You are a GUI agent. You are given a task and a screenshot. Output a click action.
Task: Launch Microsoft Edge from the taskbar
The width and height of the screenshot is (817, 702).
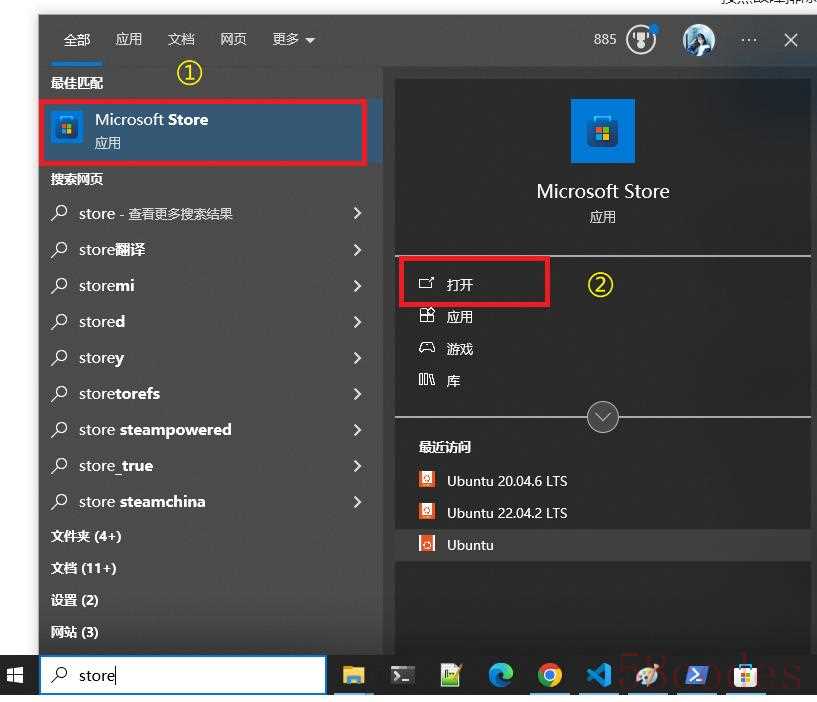click(x=500, y=675)
